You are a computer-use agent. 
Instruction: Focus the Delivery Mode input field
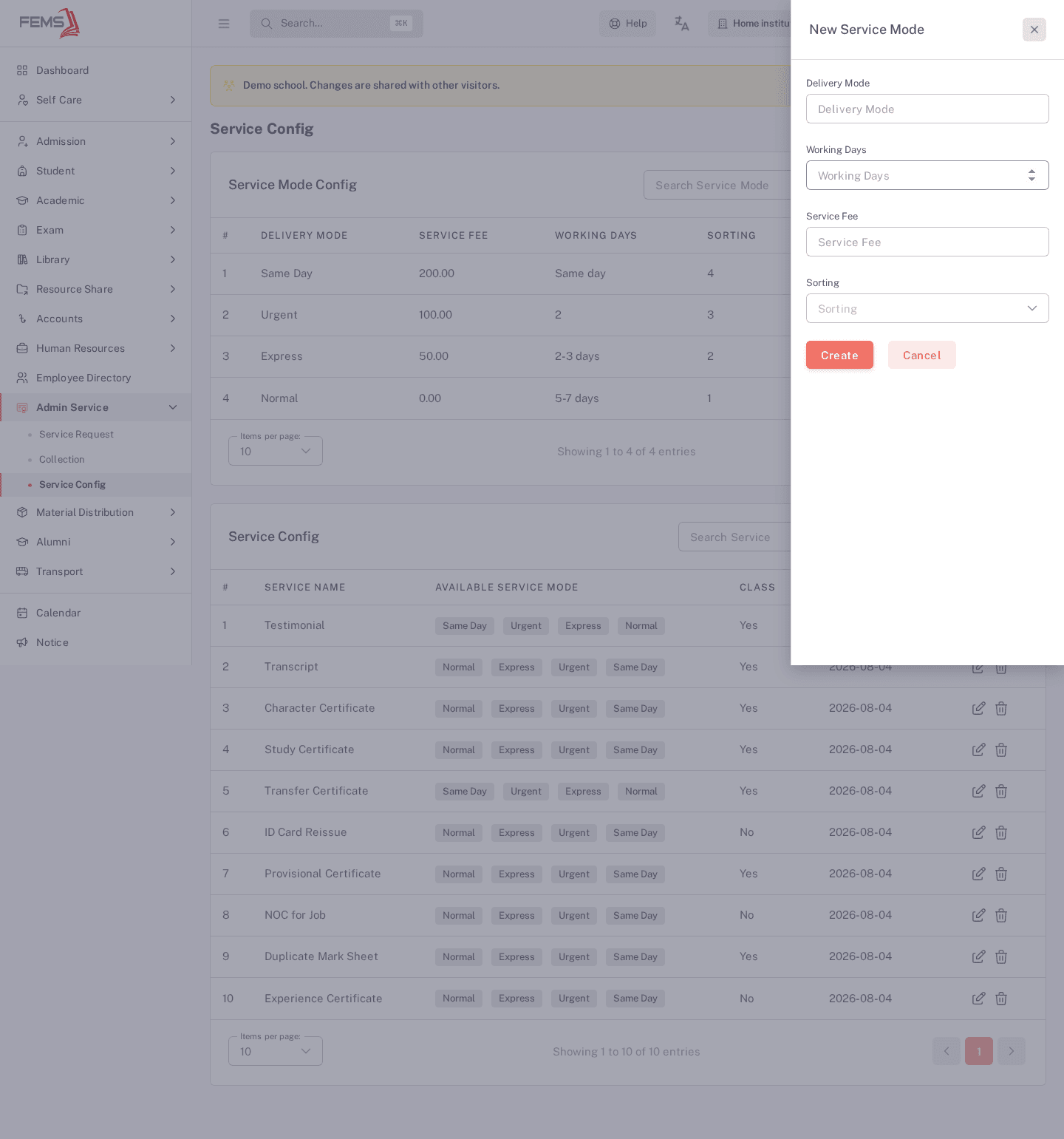tap(927, 109)
